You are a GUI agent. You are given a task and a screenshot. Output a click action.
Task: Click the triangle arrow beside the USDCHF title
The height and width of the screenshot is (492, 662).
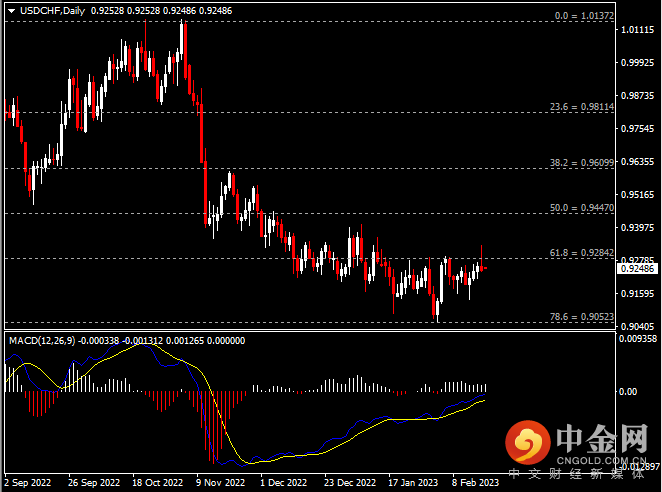click(x=8, y=8)
